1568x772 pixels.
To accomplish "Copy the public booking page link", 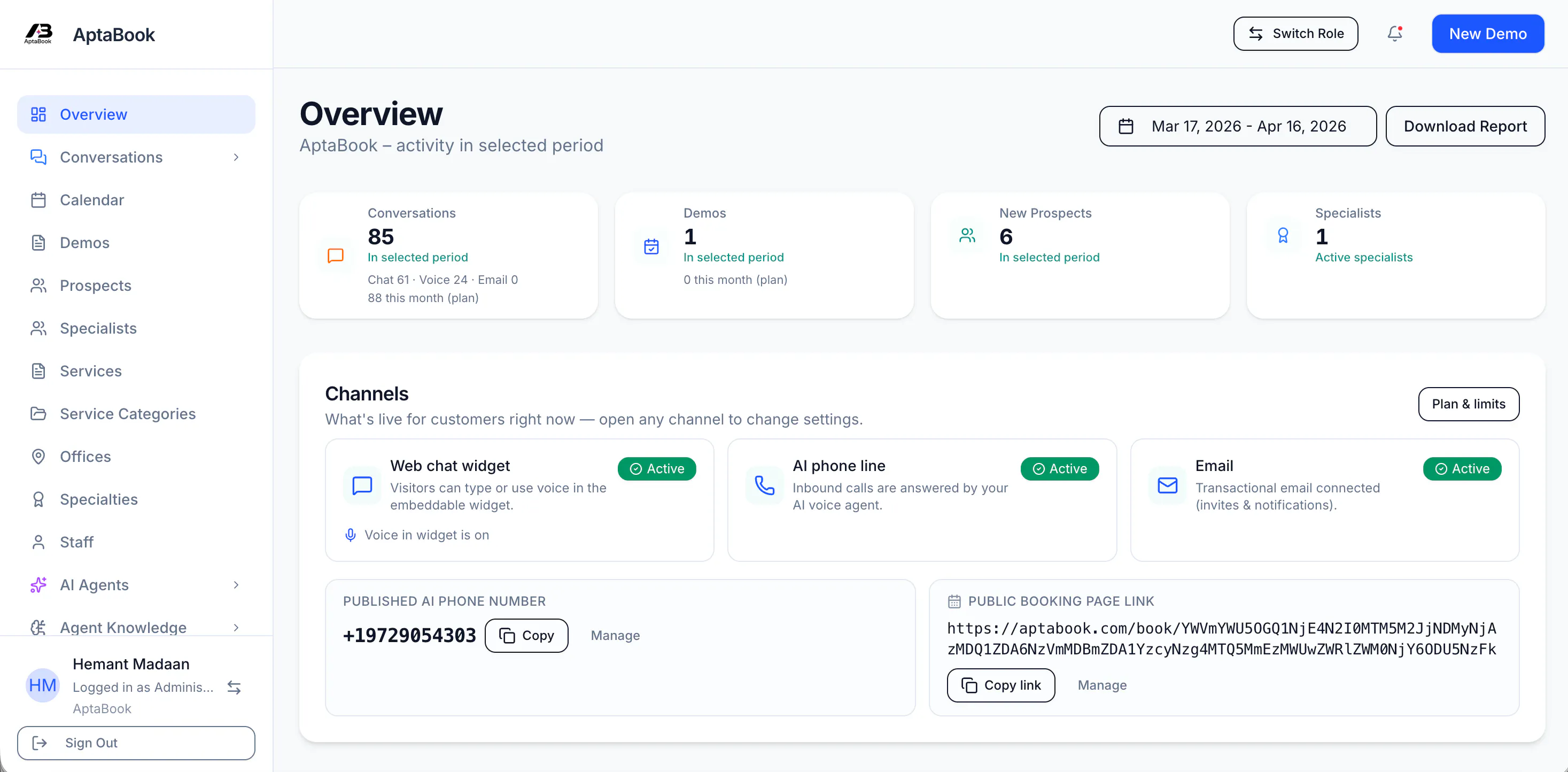I will (1000, 685).
